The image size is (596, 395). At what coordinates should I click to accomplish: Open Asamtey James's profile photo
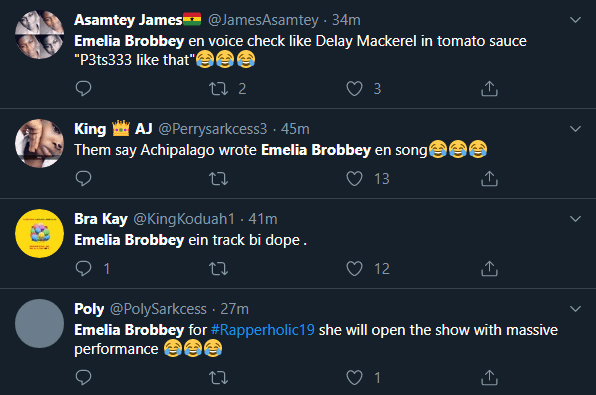pos(40,35)
